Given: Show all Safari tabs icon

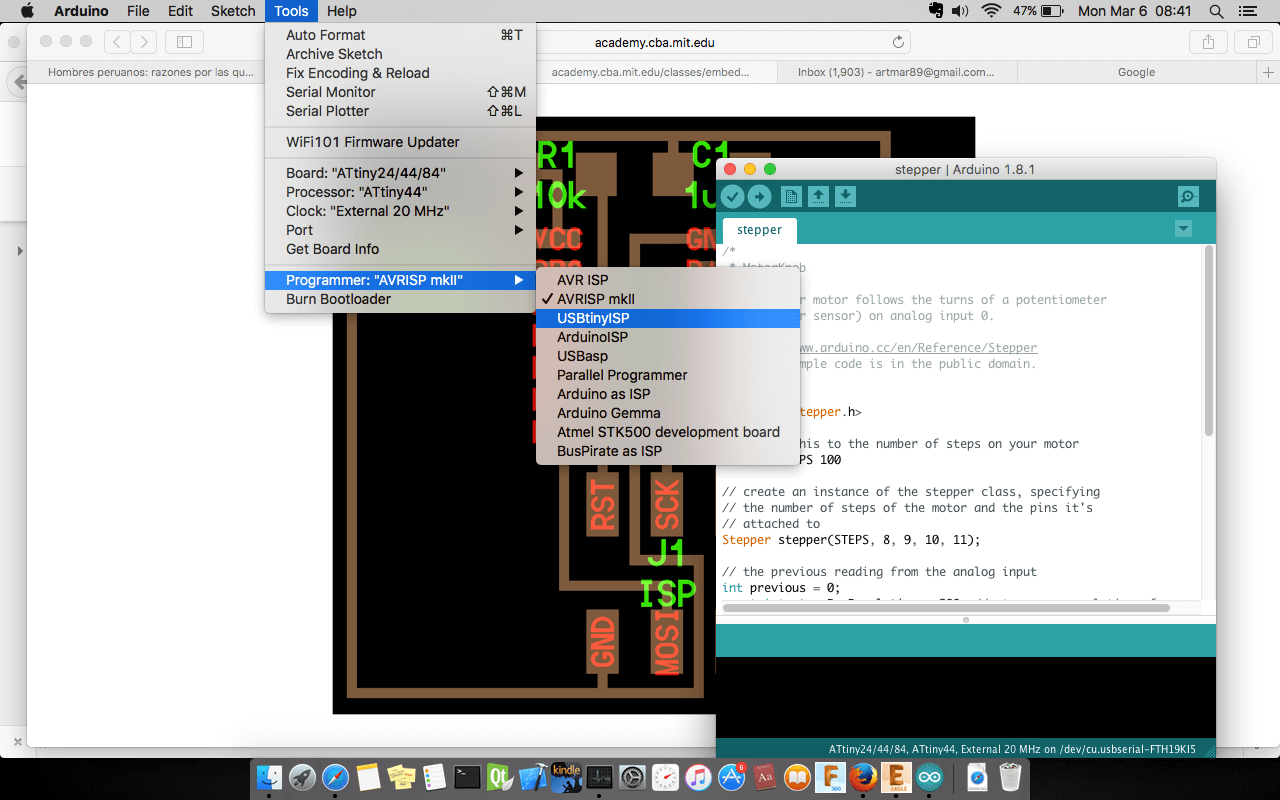Looking at the screenshot, I should pos(1252,42).
